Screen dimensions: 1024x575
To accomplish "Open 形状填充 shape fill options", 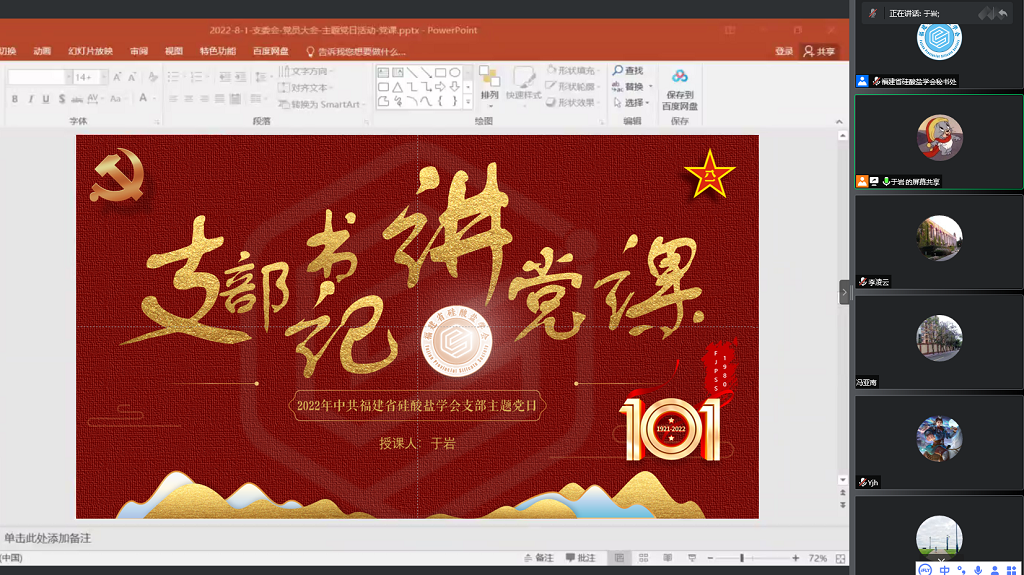I will [x=571, y=71].
